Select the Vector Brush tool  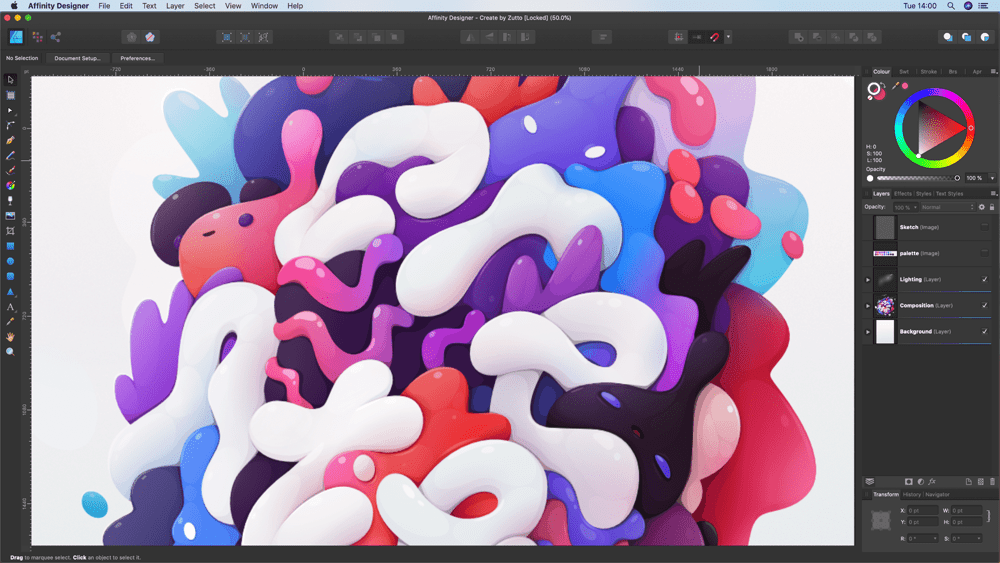(10, 171)
